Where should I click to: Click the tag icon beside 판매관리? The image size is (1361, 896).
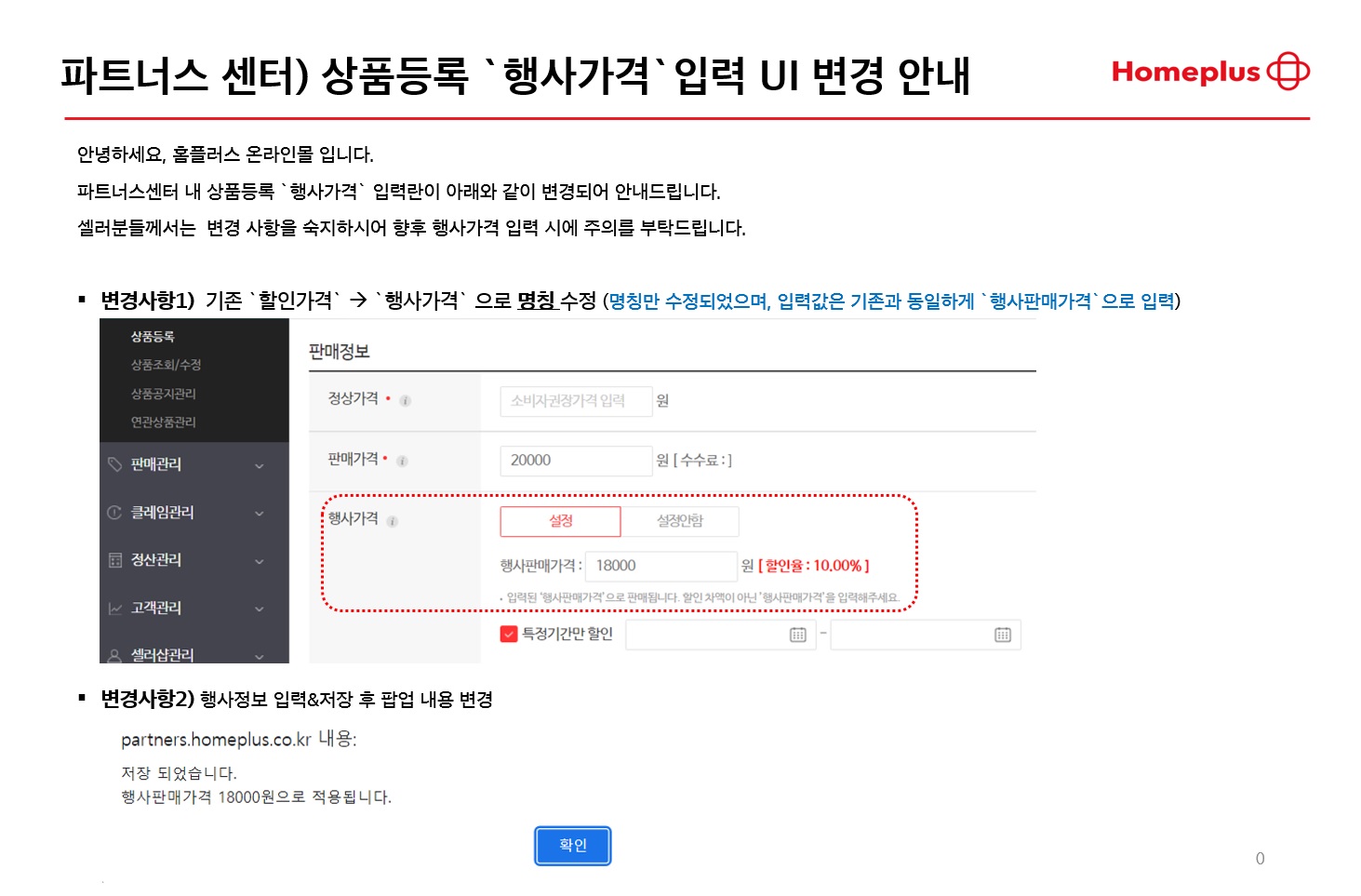click(114, 464)
